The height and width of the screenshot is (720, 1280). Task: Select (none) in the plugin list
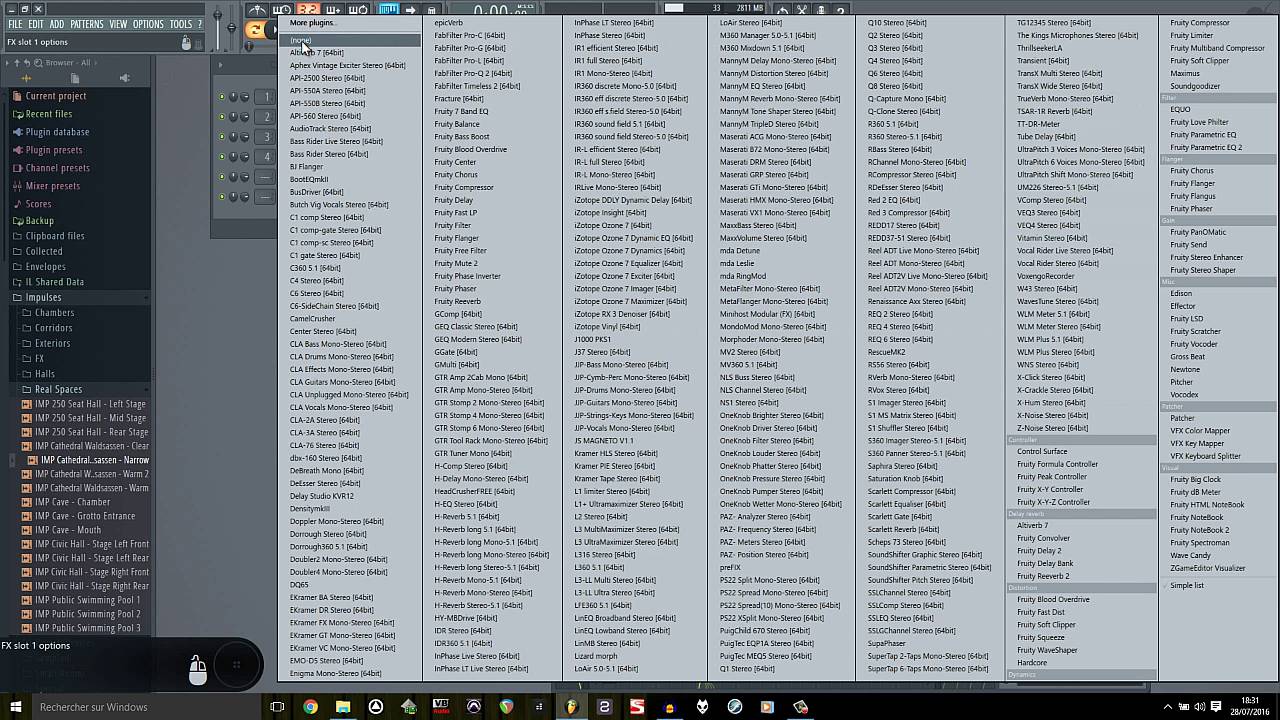click(x=349, y=40)
